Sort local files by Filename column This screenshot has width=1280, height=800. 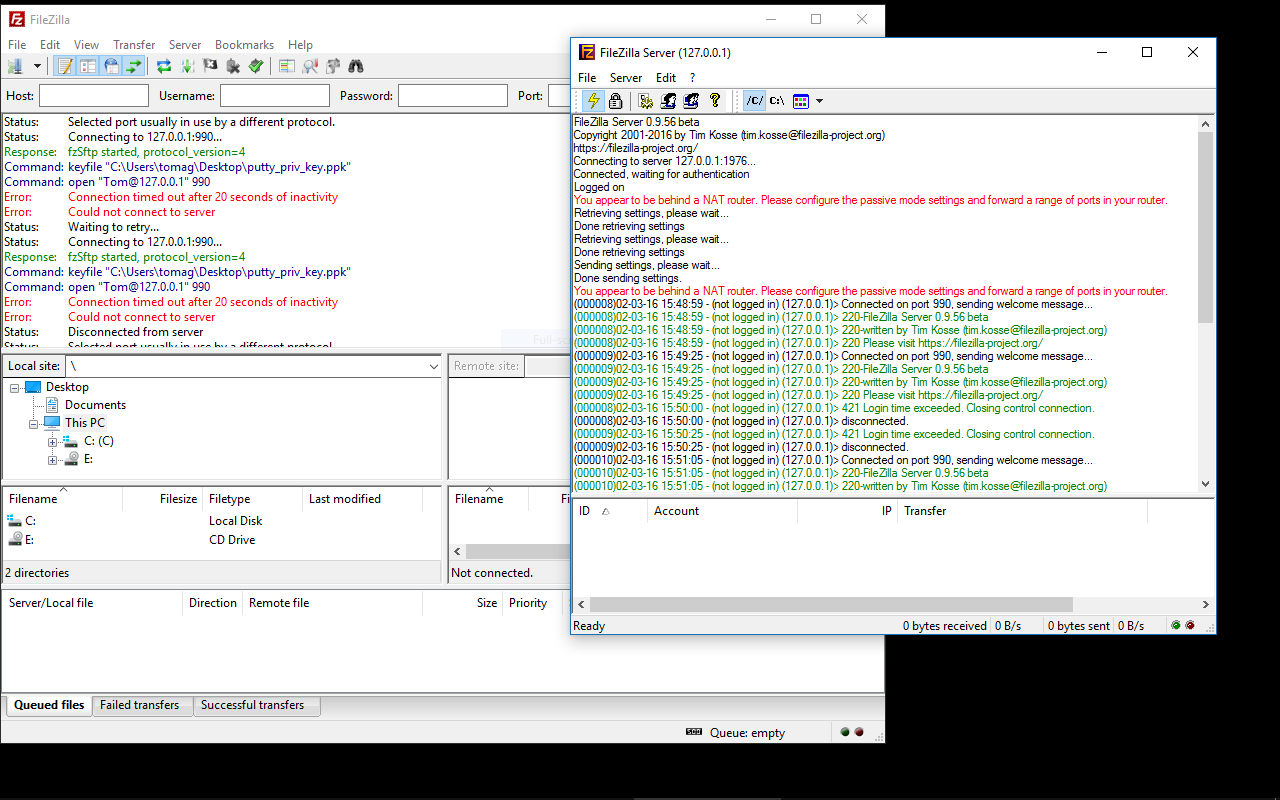coord(63,499)
